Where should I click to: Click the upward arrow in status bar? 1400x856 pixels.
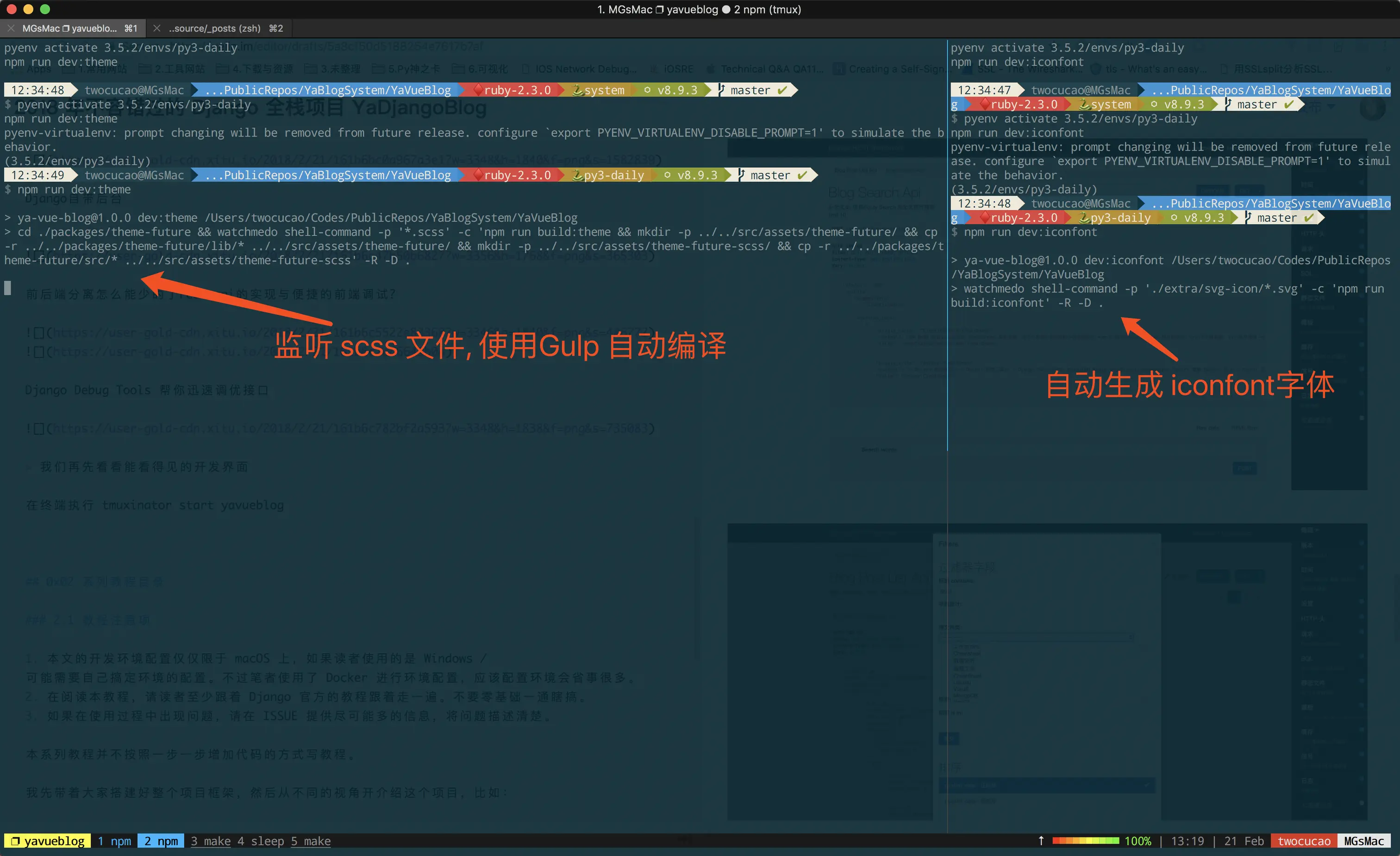[x=1041, y=841]
